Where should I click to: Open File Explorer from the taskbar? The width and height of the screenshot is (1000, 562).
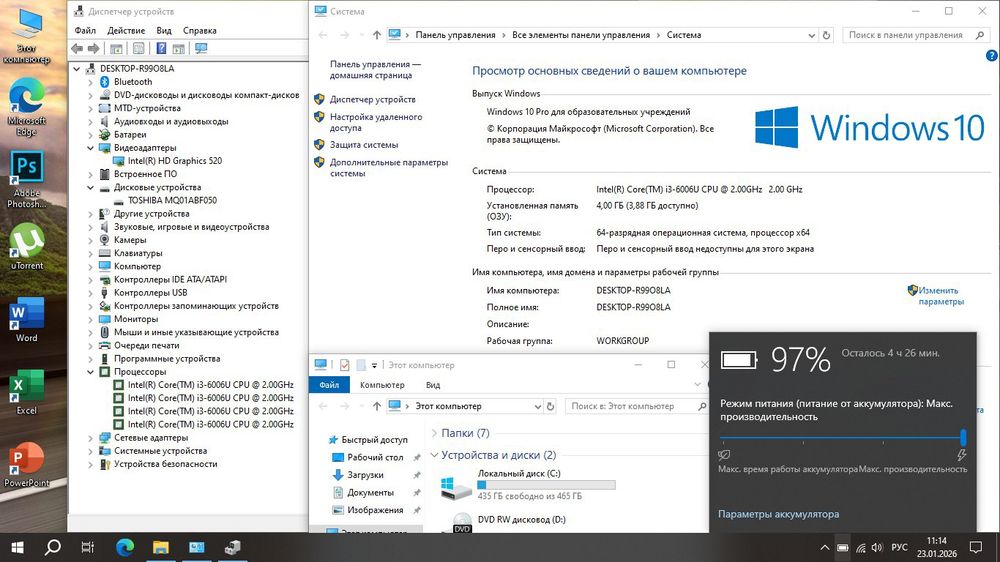161,547
